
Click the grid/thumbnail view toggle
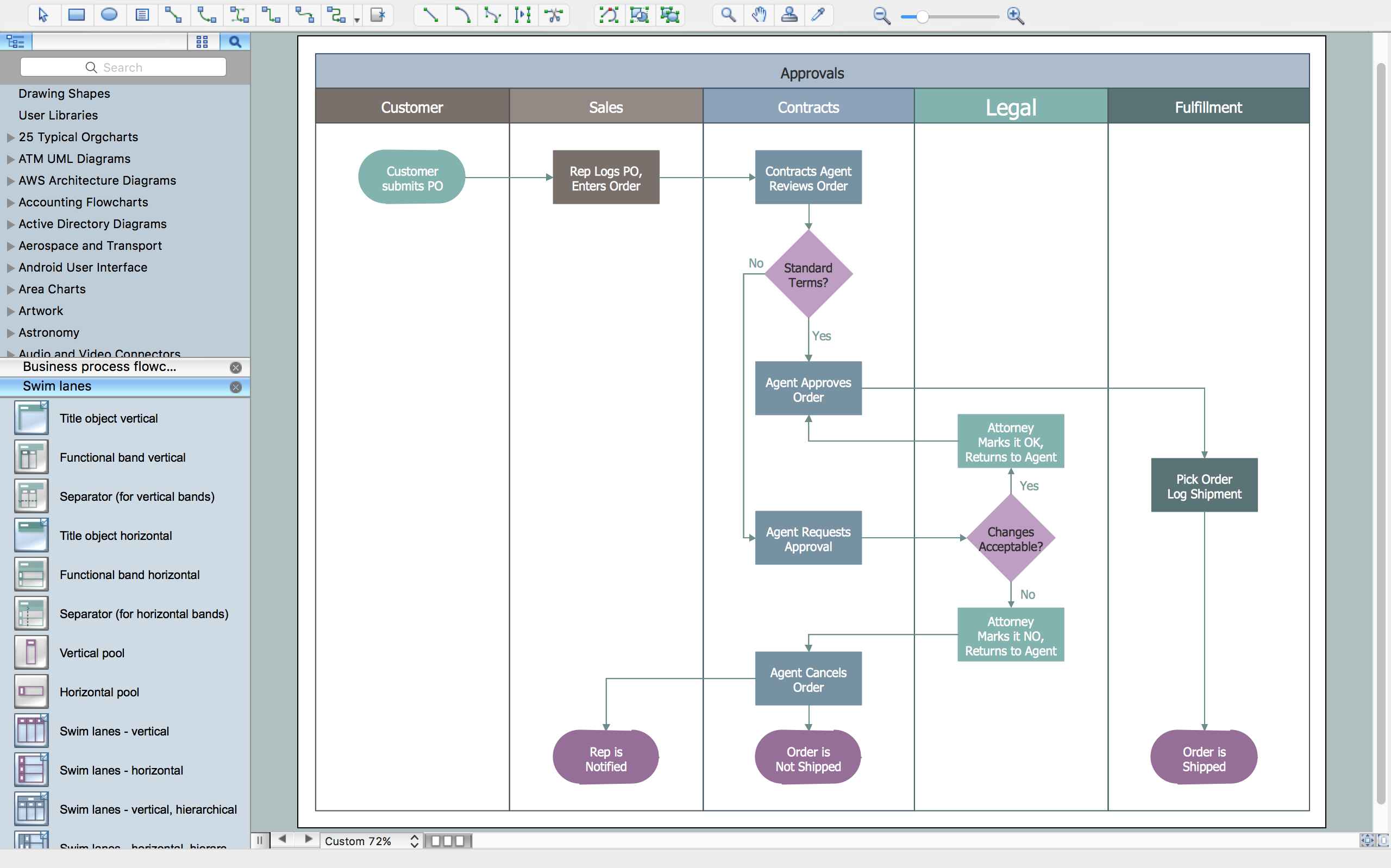tap(203, 42)
